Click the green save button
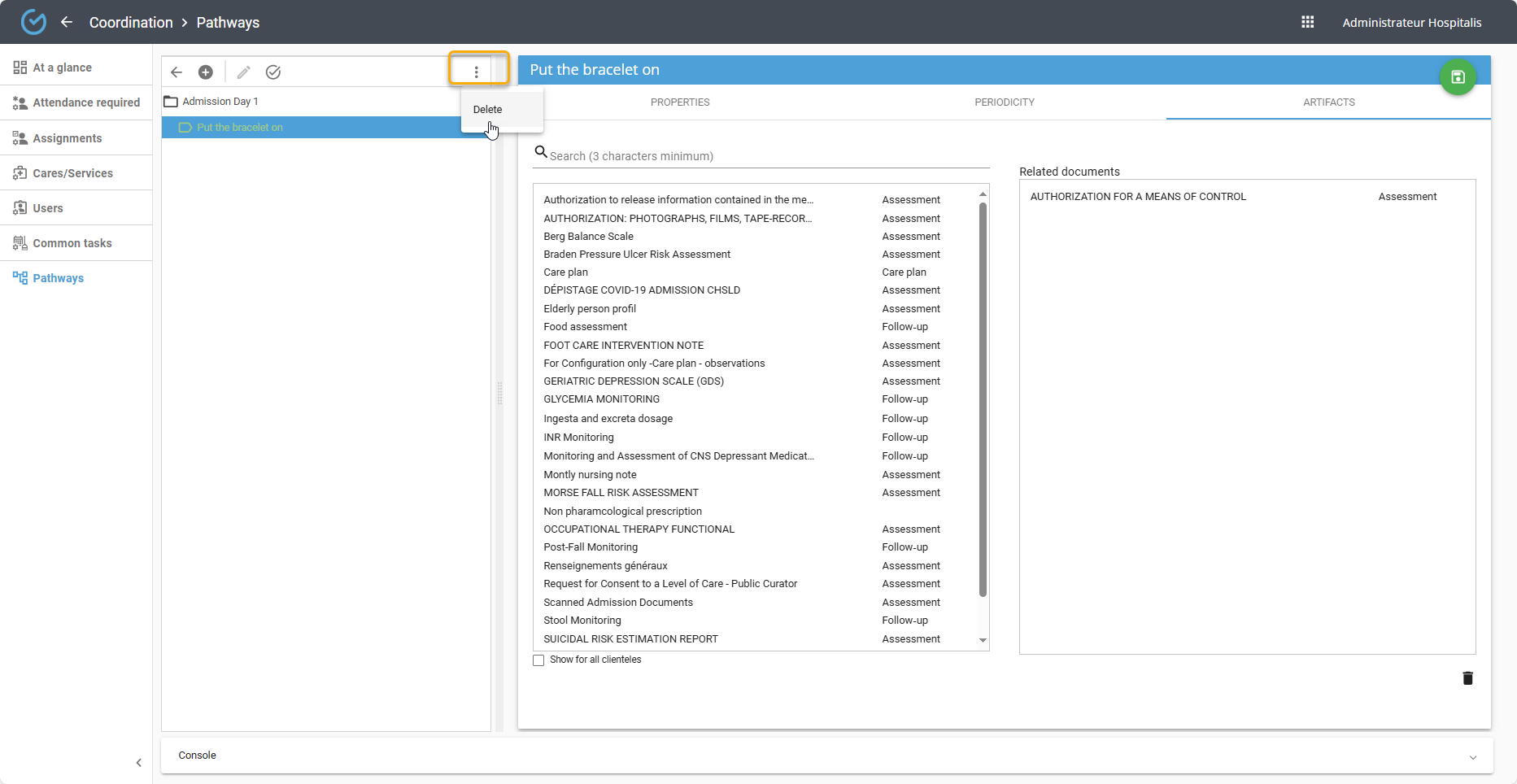The height and width of the screenshot is (784, 1517). click(x=1457, y=77)
